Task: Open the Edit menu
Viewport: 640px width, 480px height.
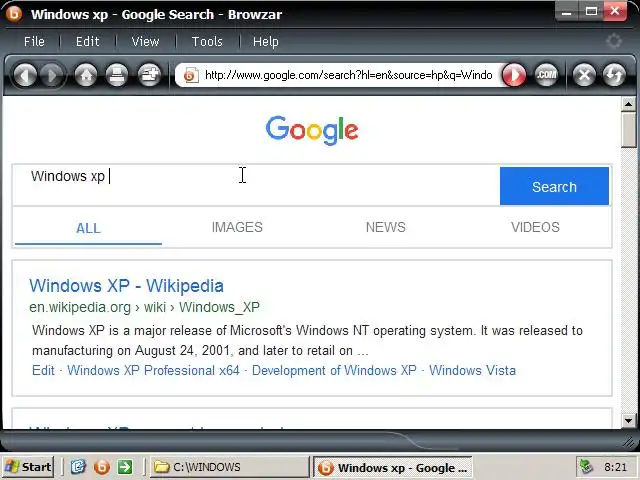Action: click(87, 41)
